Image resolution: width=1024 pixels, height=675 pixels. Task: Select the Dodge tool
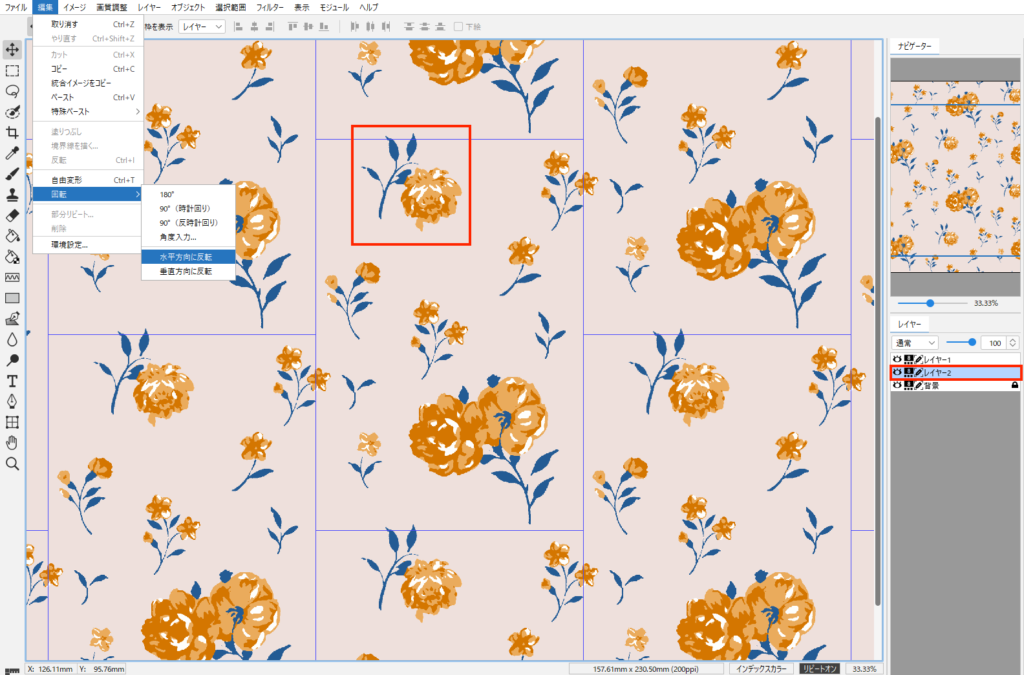[12, 360]
